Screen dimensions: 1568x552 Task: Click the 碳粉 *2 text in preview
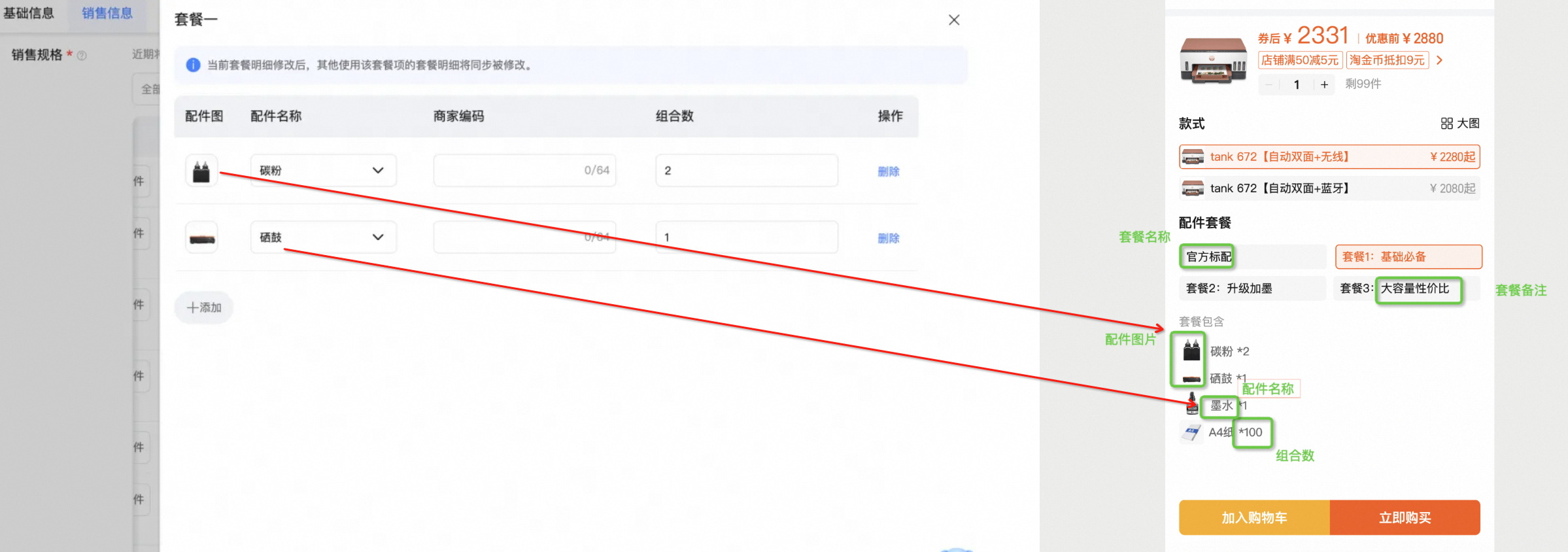click(1229, 352)
